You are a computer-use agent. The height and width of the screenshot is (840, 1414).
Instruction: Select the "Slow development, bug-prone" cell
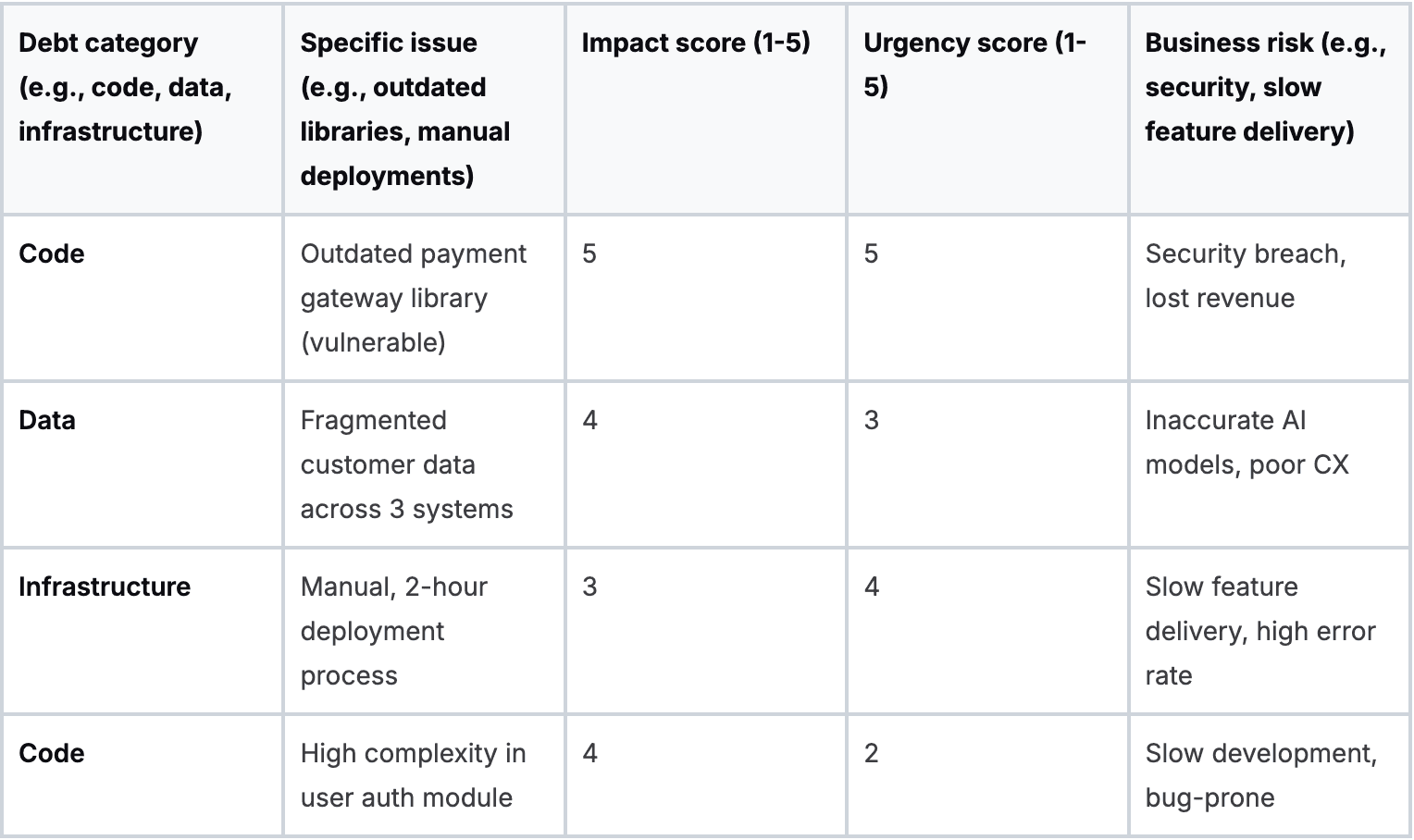[x=1260, y=775]
